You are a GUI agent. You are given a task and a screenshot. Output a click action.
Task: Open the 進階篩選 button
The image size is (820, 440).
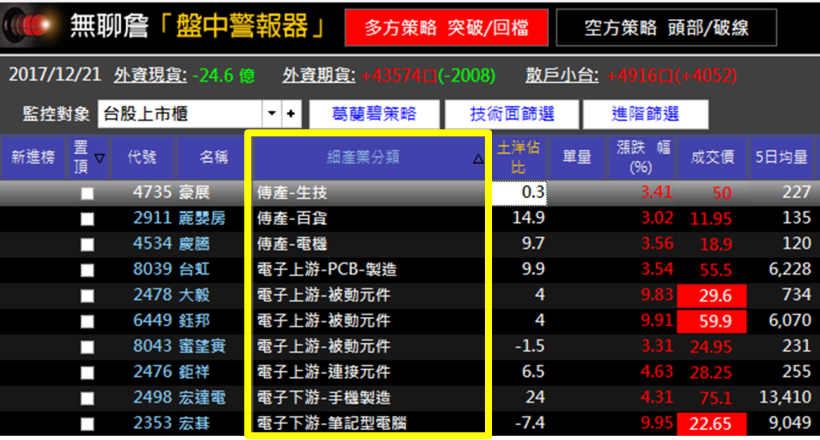click(645, 114)
